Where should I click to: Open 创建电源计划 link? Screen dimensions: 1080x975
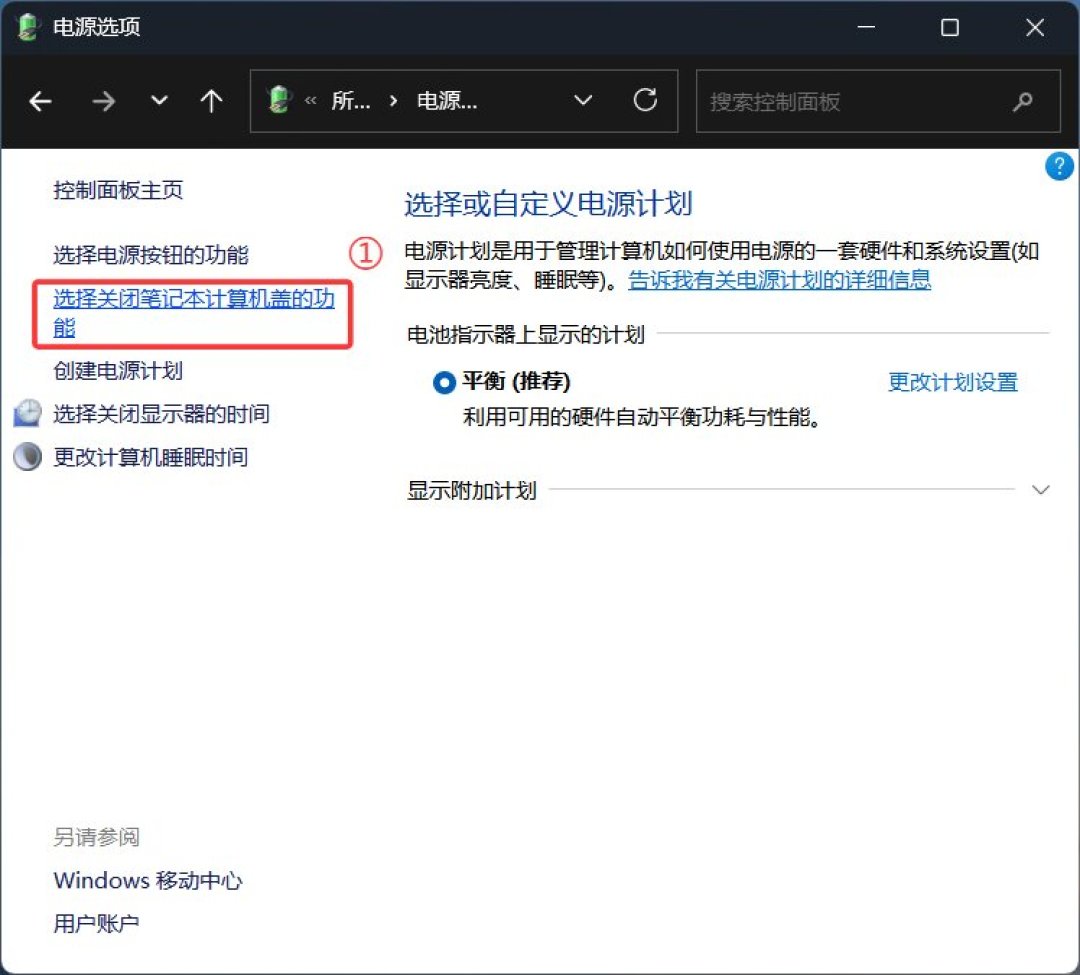point(118,370)
